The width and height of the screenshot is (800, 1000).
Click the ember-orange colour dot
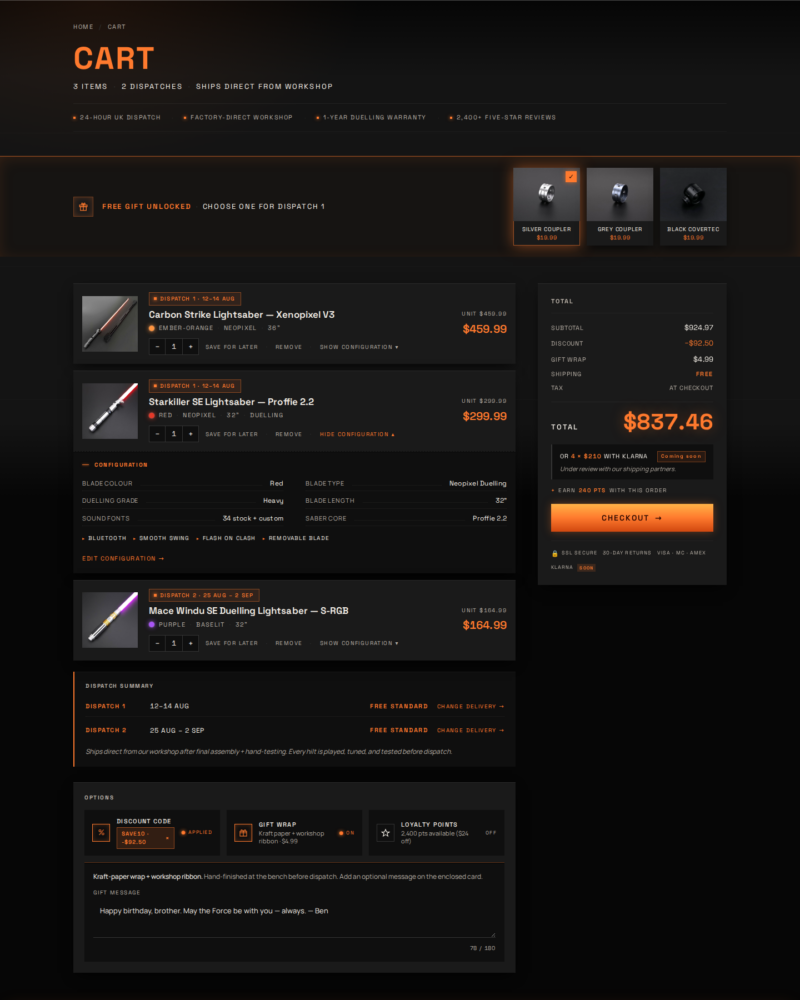pos(152,328)
